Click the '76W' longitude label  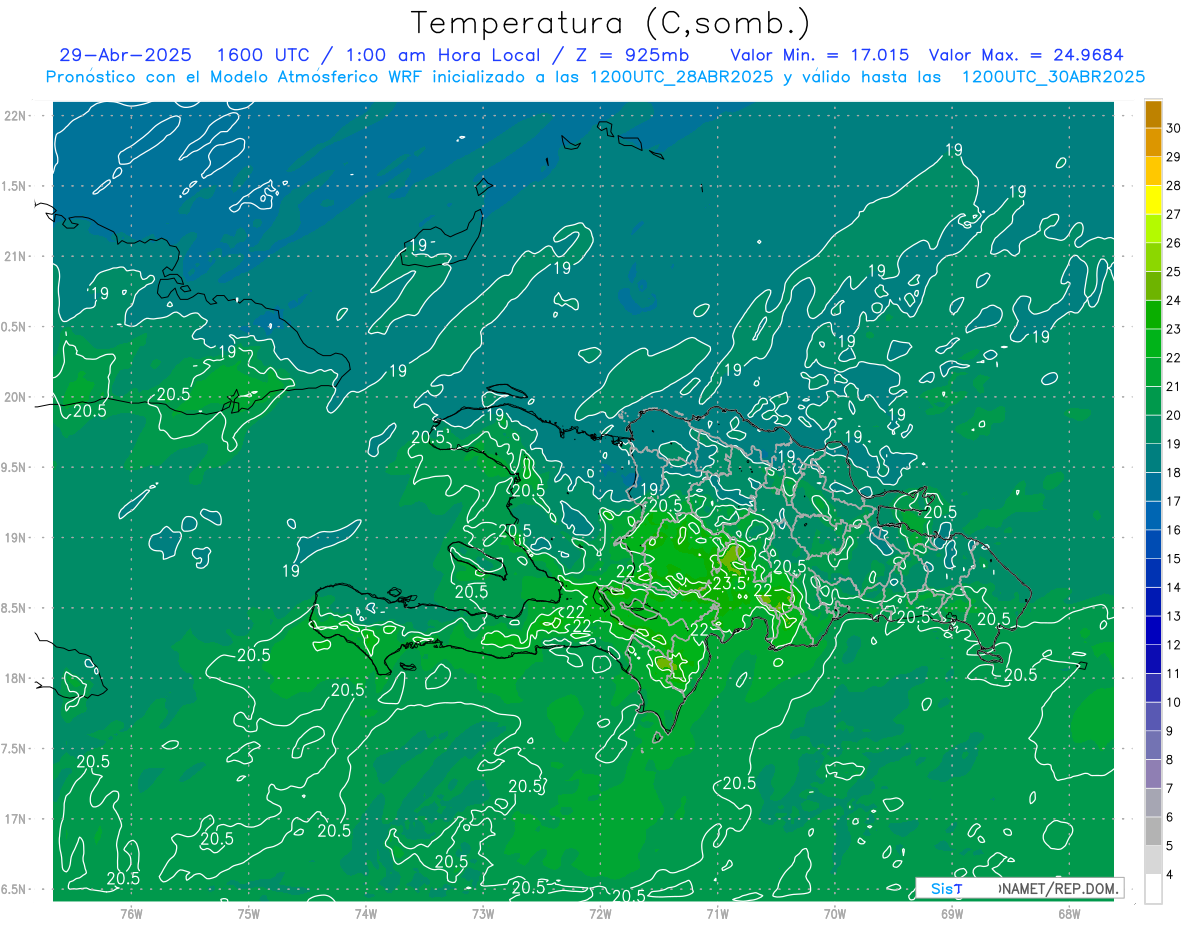(132, 913)
